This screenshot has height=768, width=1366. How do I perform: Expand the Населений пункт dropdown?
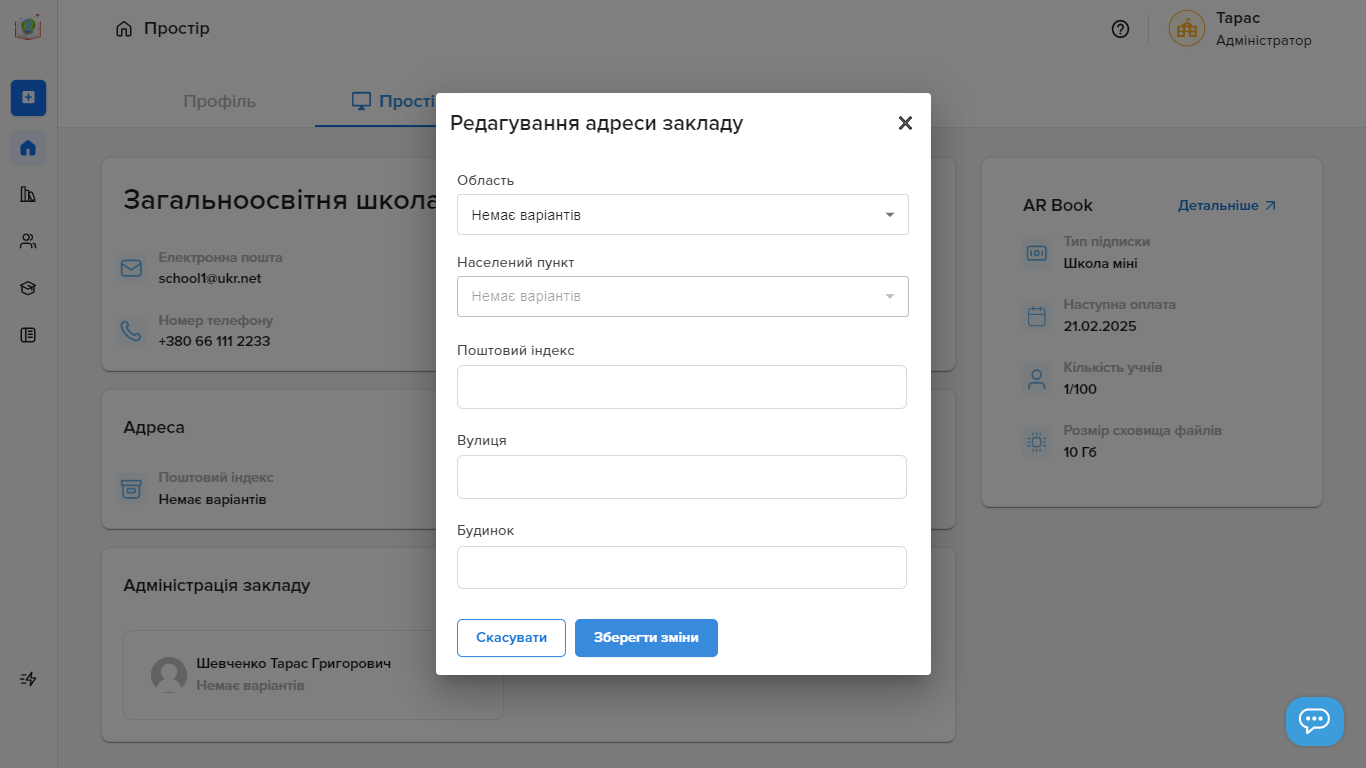(x=682, y=297)
